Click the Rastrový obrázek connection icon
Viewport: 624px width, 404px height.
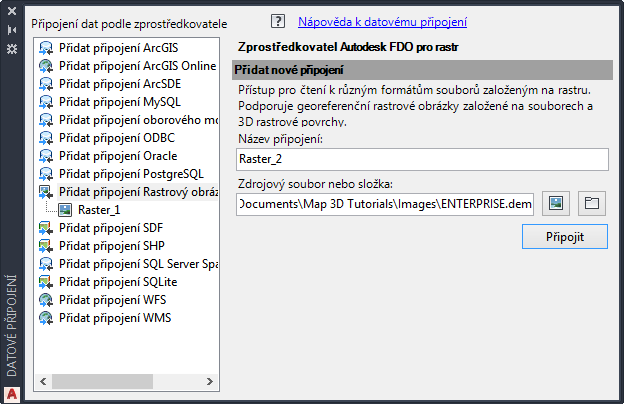coord(46,192)
